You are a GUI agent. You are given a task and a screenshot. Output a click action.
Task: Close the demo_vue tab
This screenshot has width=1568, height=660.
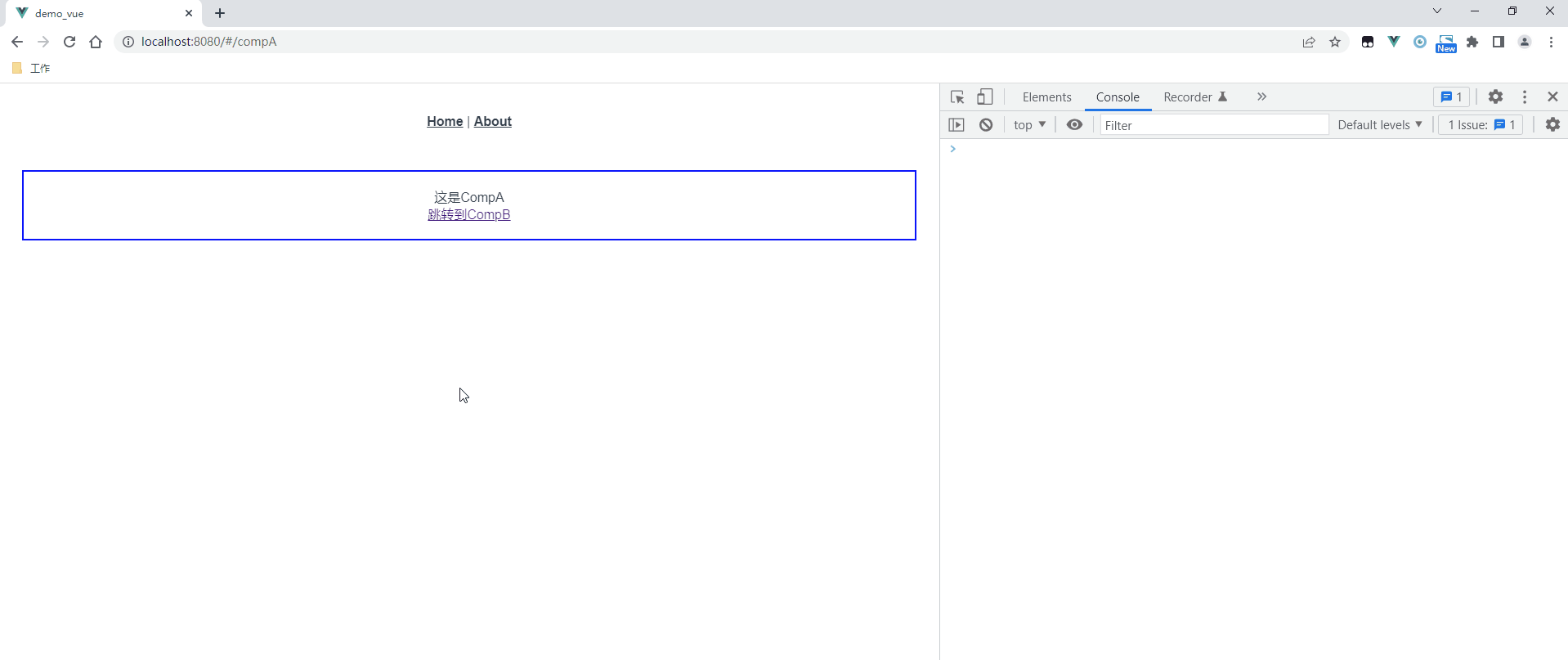click(x=189, y=13)
